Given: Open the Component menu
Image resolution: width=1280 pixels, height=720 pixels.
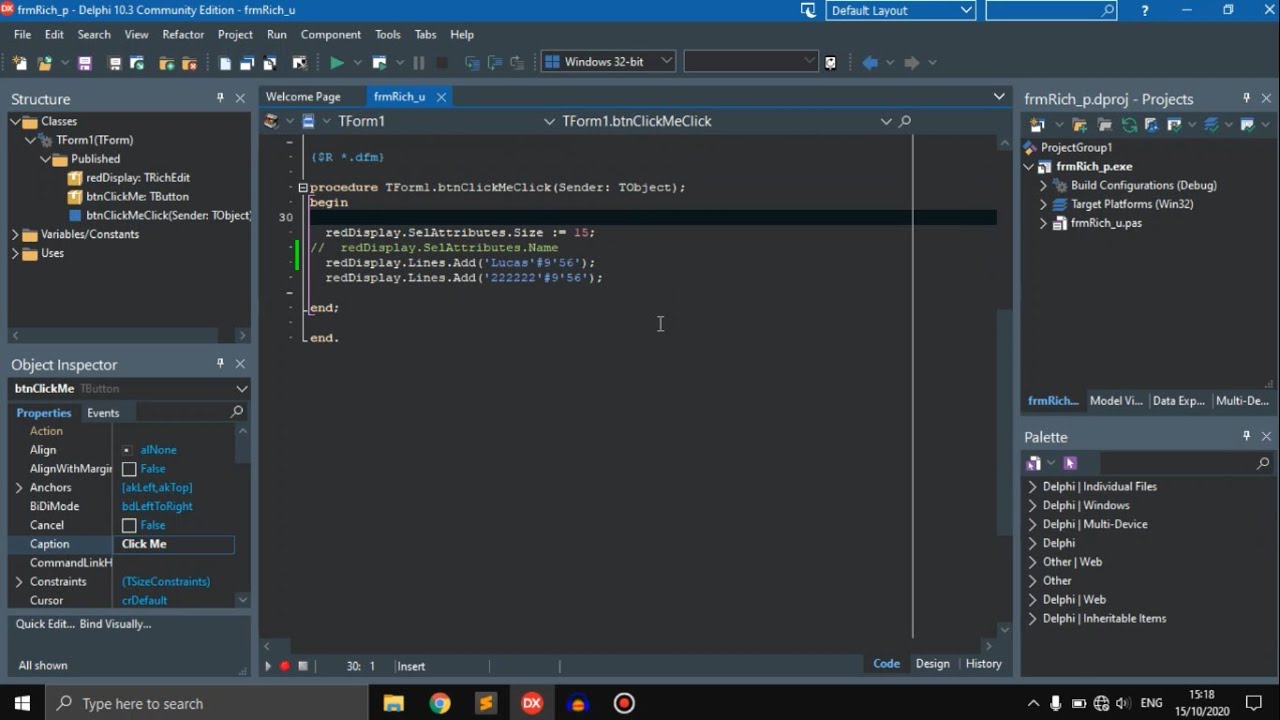Looking at the screenshot, I should 331,34.
